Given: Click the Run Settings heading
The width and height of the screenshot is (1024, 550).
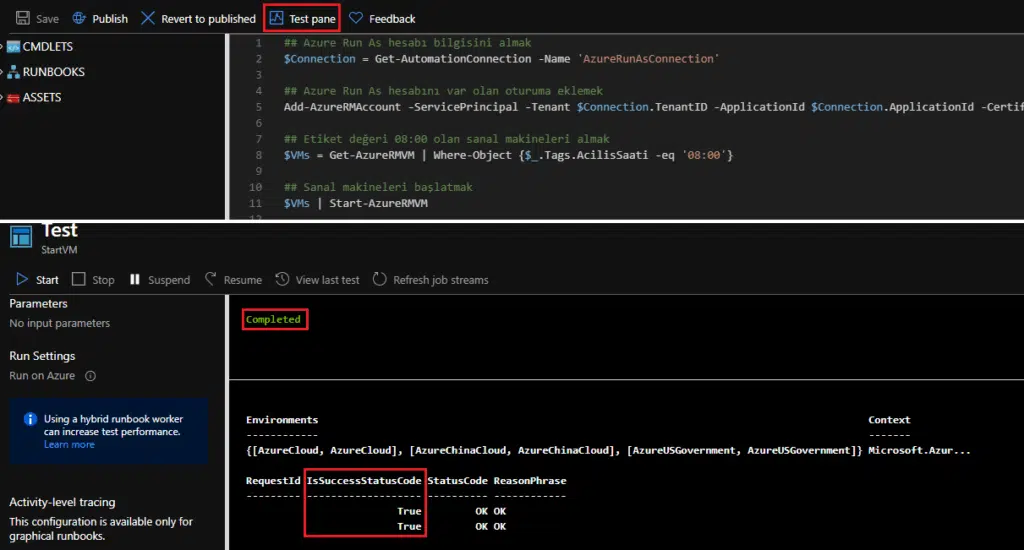Looking at the screenshot, I should click(x=42, y=355).
